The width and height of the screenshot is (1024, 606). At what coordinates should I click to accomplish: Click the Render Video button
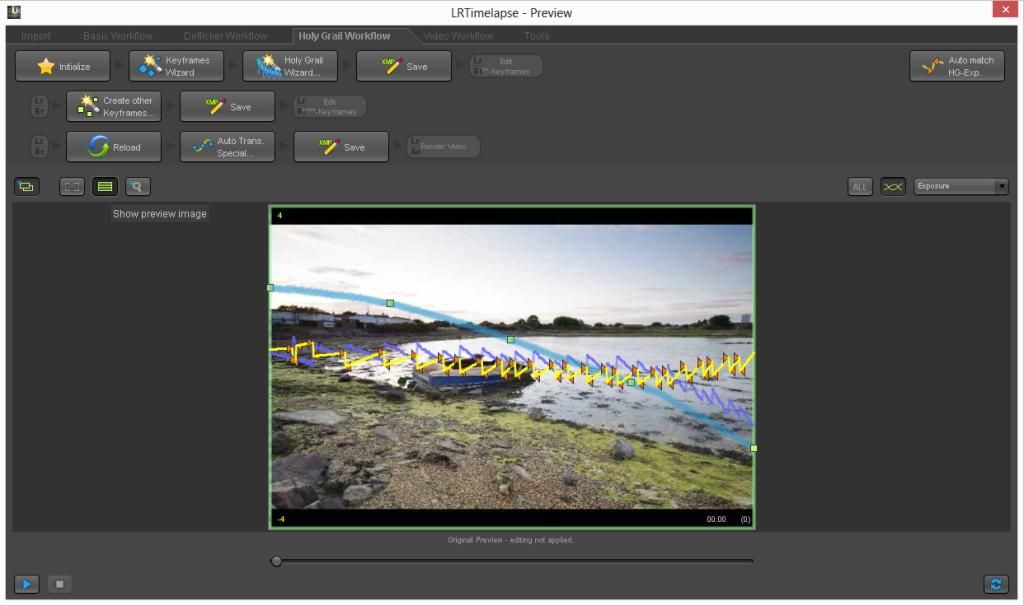tap(443, 146)
